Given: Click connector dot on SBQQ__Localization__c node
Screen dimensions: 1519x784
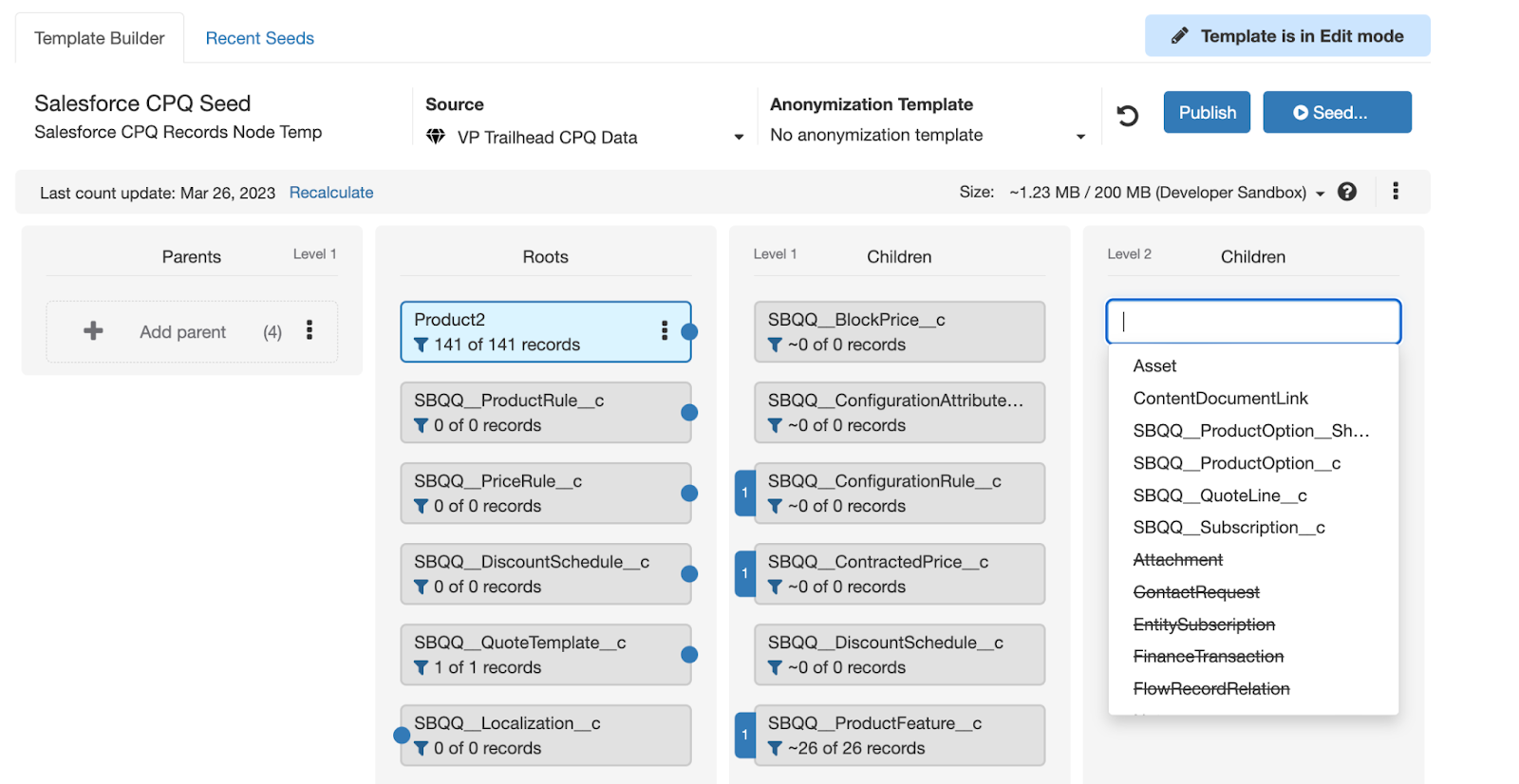Looking at the screenshot, I should [x=402, y=735].
